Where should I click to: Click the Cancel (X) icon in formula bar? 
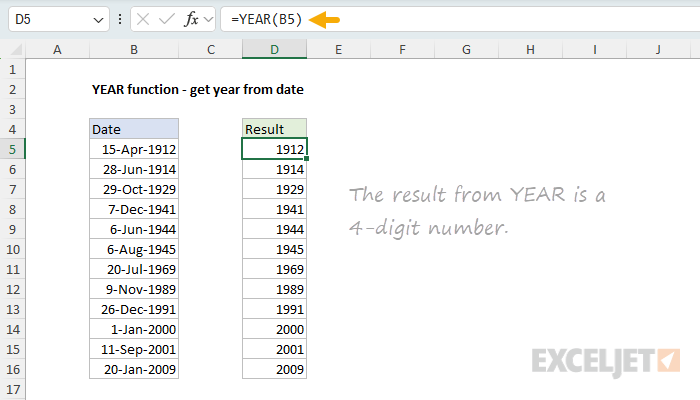coord(143,19)
